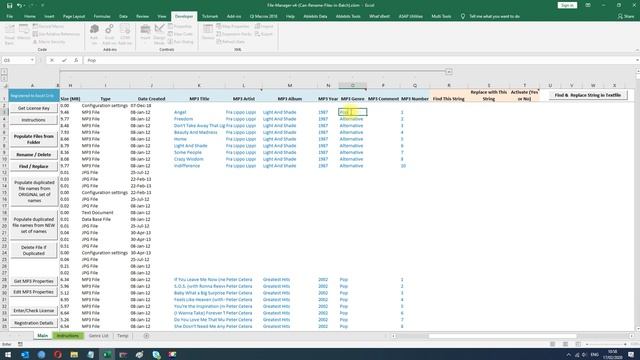Click the Instructions button in the sheet

(x=33, y=120)
